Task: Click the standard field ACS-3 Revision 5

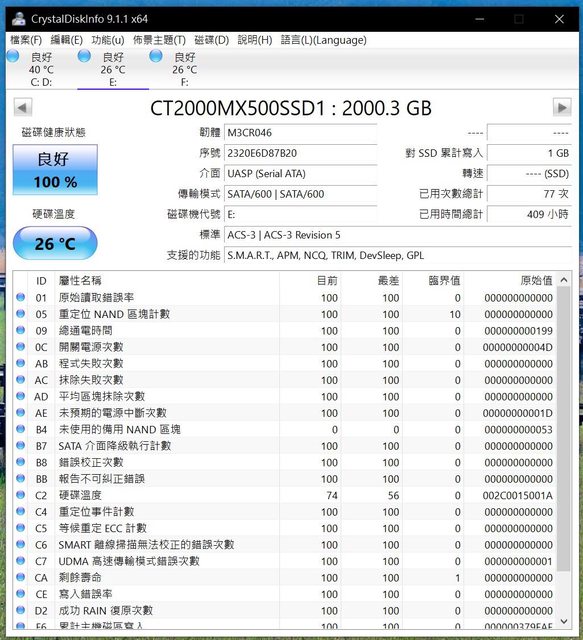Action: [398, 235]
